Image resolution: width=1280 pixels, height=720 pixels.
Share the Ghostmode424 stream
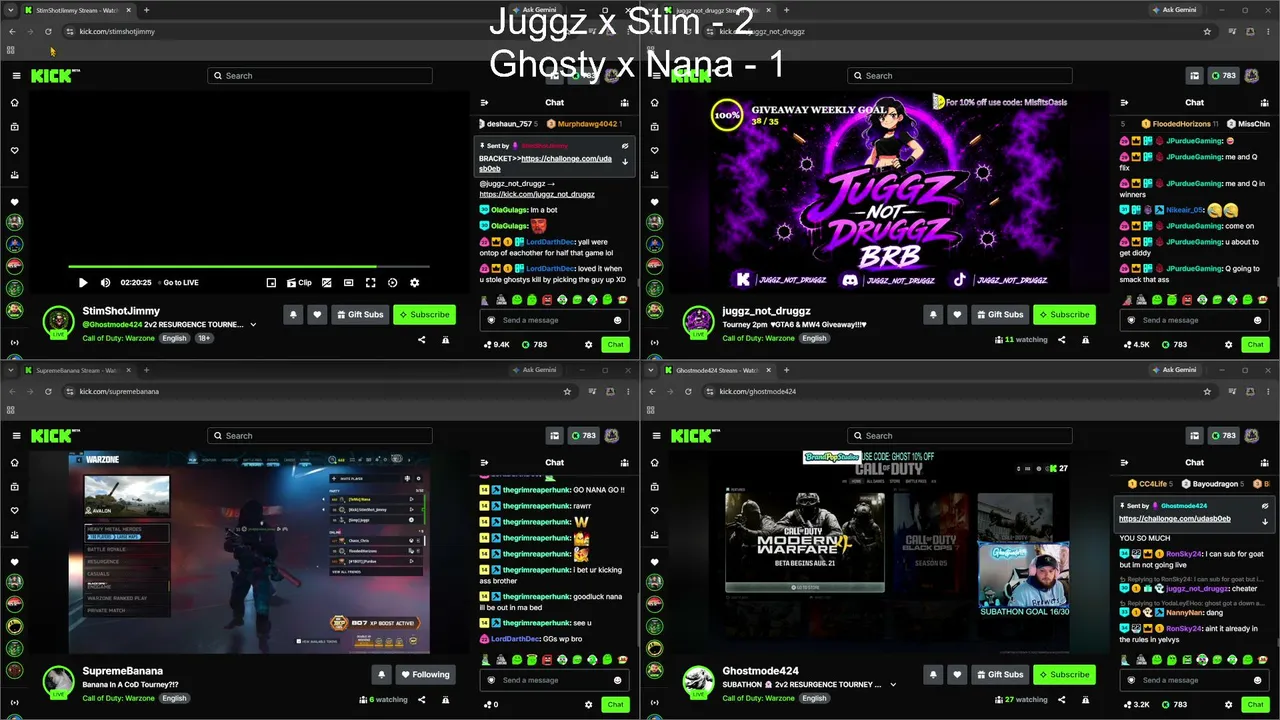pos(1061,700)
